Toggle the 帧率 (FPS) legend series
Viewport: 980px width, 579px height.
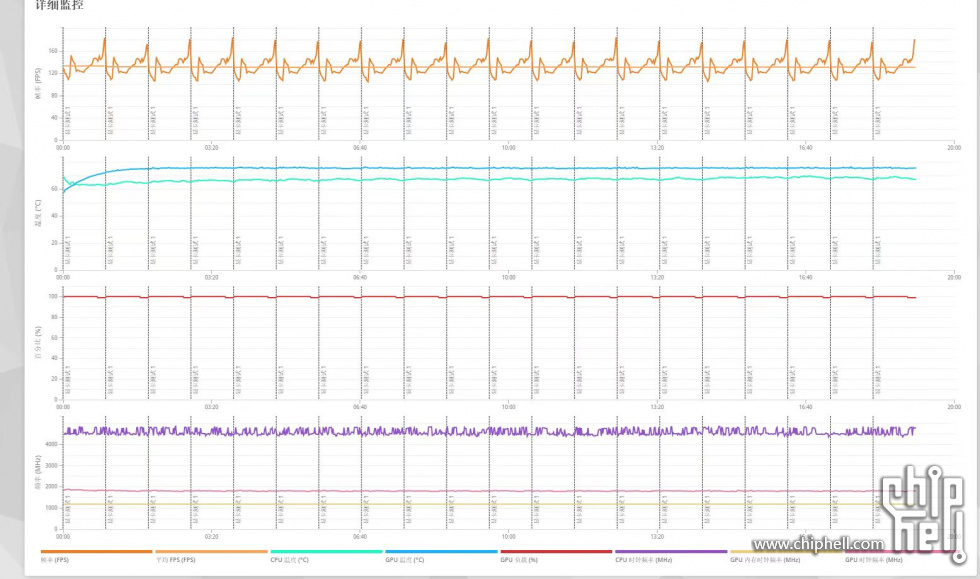[96, 556]
